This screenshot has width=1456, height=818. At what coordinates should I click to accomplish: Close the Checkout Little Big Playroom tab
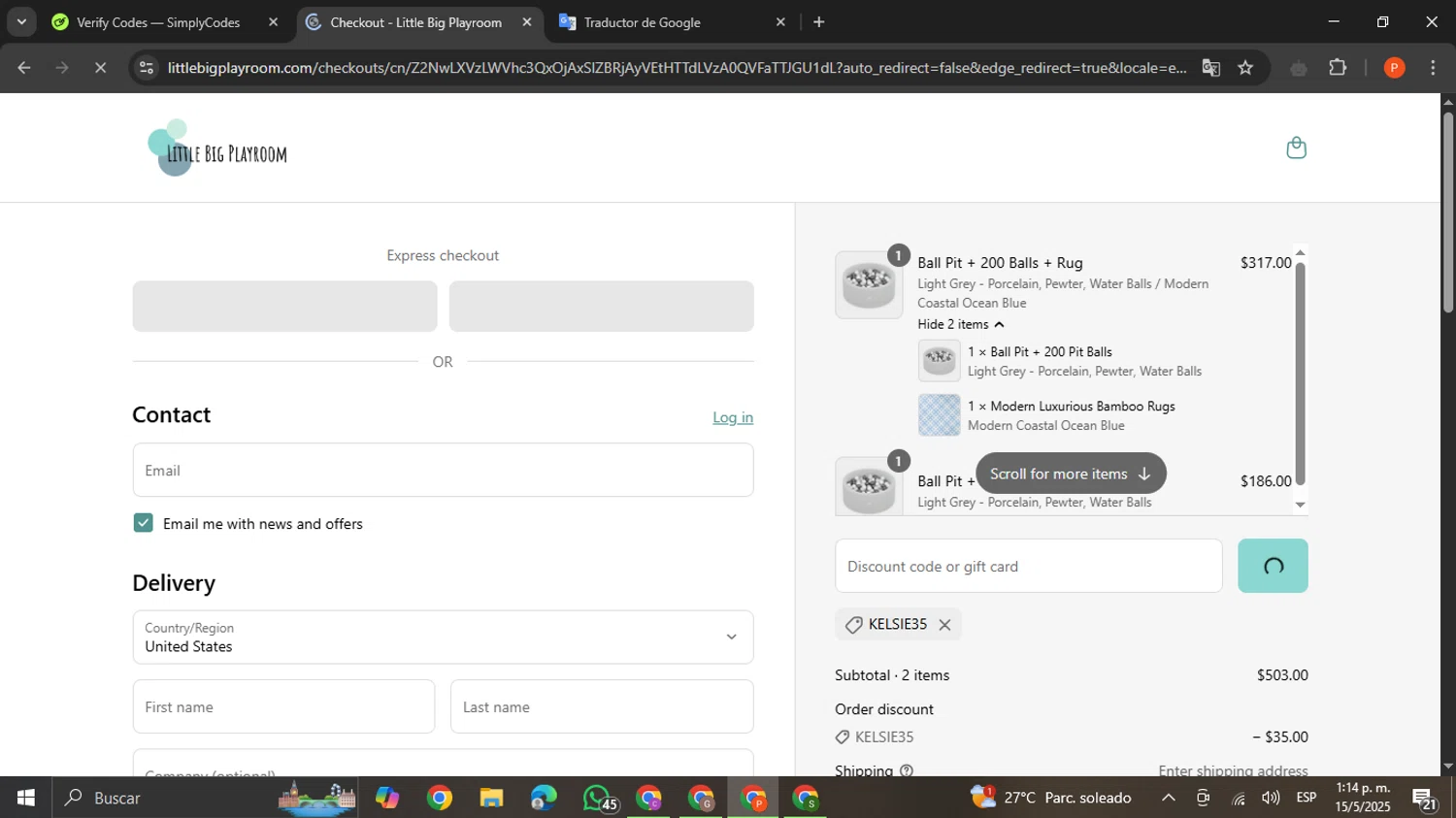(527, 22)
